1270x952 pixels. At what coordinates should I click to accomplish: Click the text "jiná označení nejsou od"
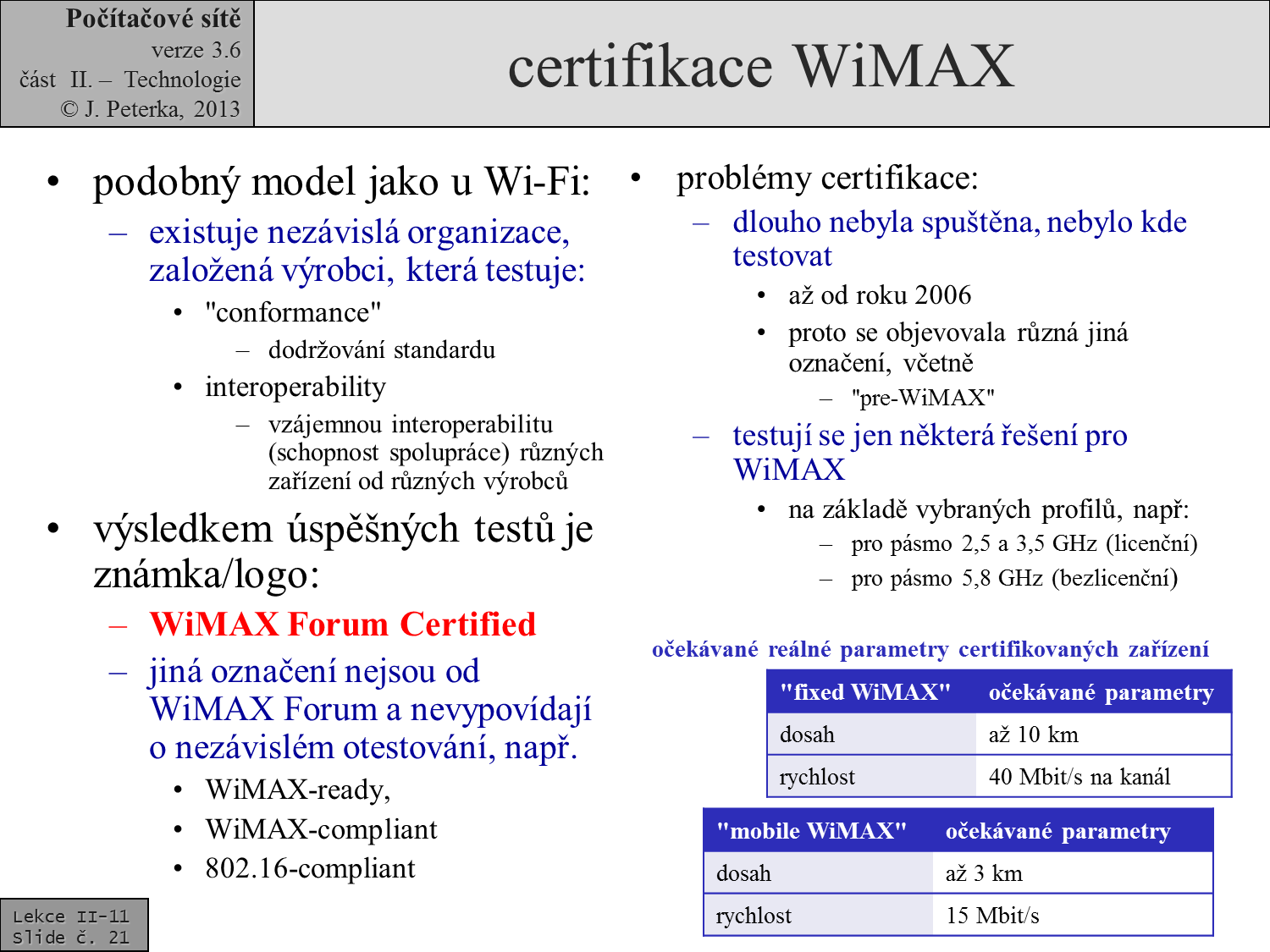(314, 671)
